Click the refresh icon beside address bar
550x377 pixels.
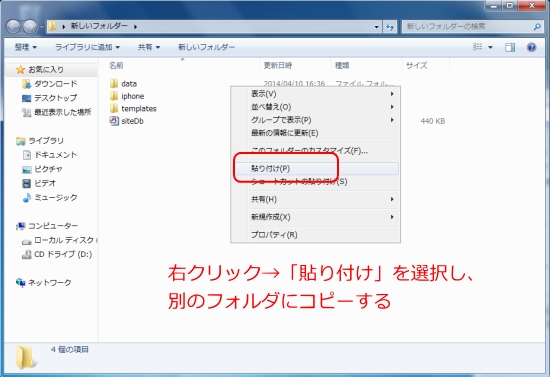[x=390, y=27]
